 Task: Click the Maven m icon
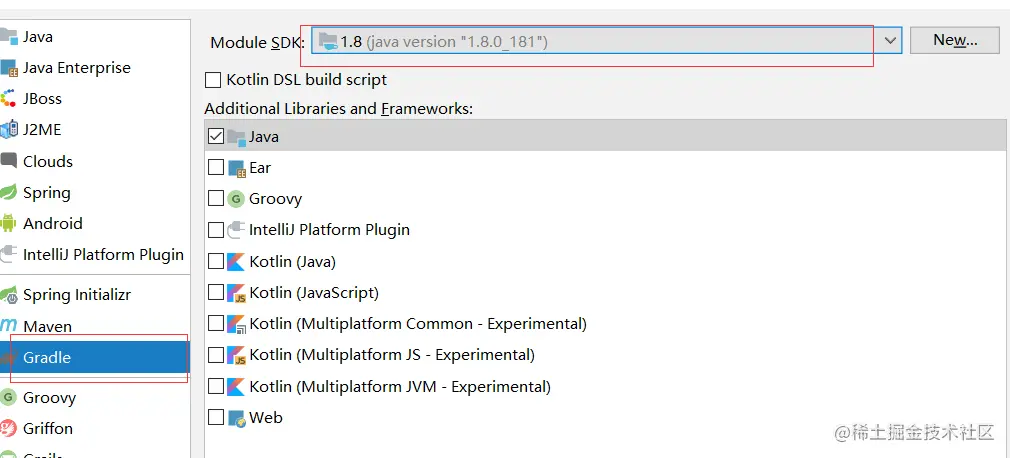coord(8,326)
